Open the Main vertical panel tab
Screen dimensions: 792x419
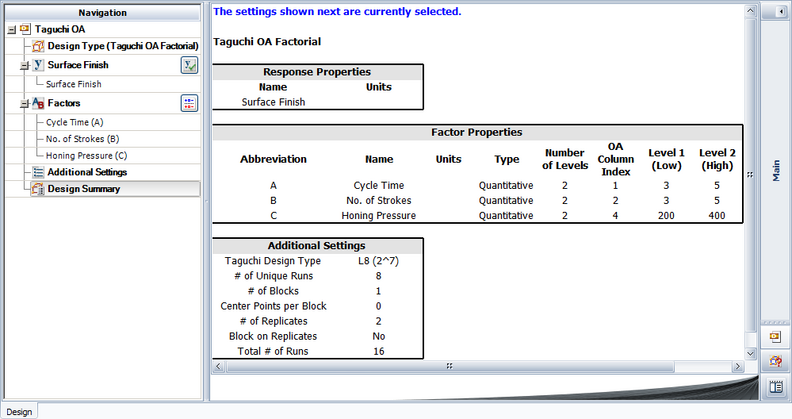(776, 171)
